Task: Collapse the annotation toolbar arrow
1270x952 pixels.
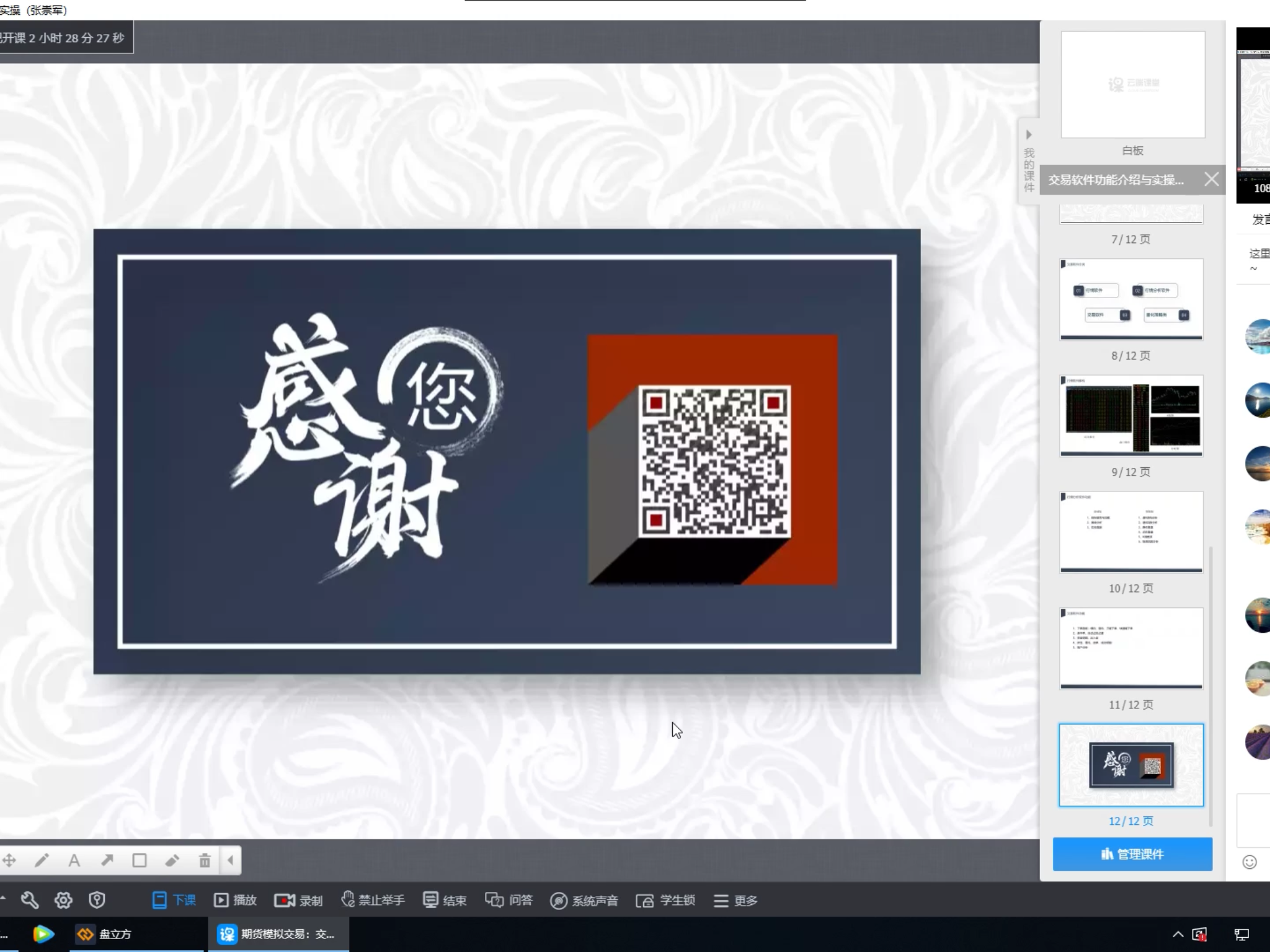Action: pos(231,860)
